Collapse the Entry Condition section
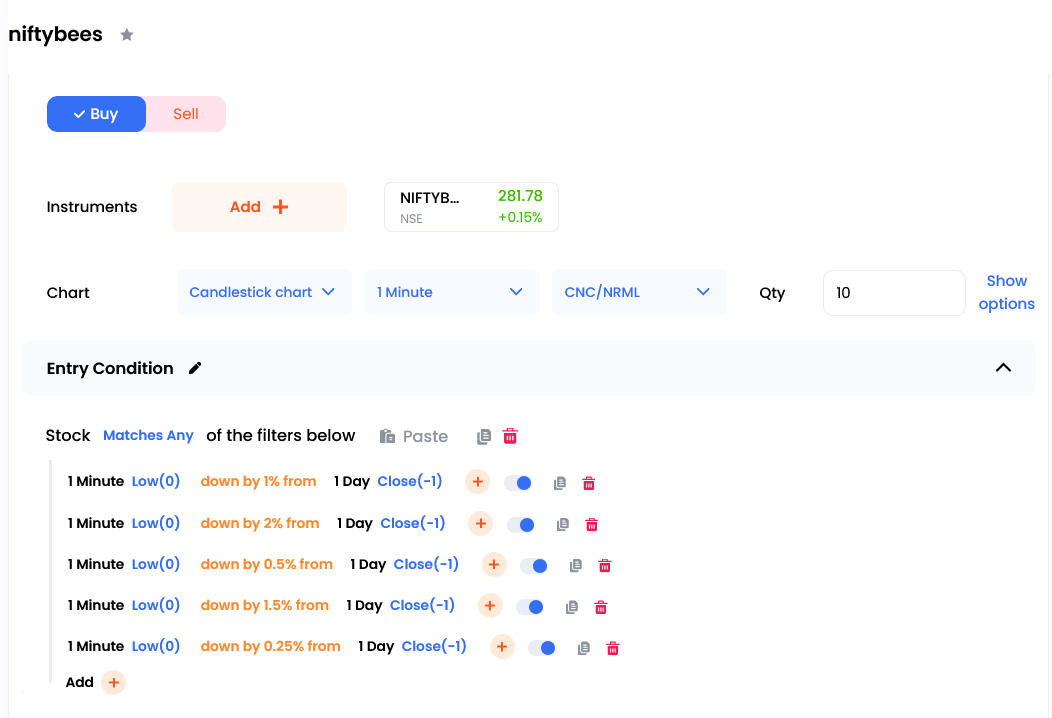The width and height of the screenshot is (1052, 718). click(x=1003, y=368)
